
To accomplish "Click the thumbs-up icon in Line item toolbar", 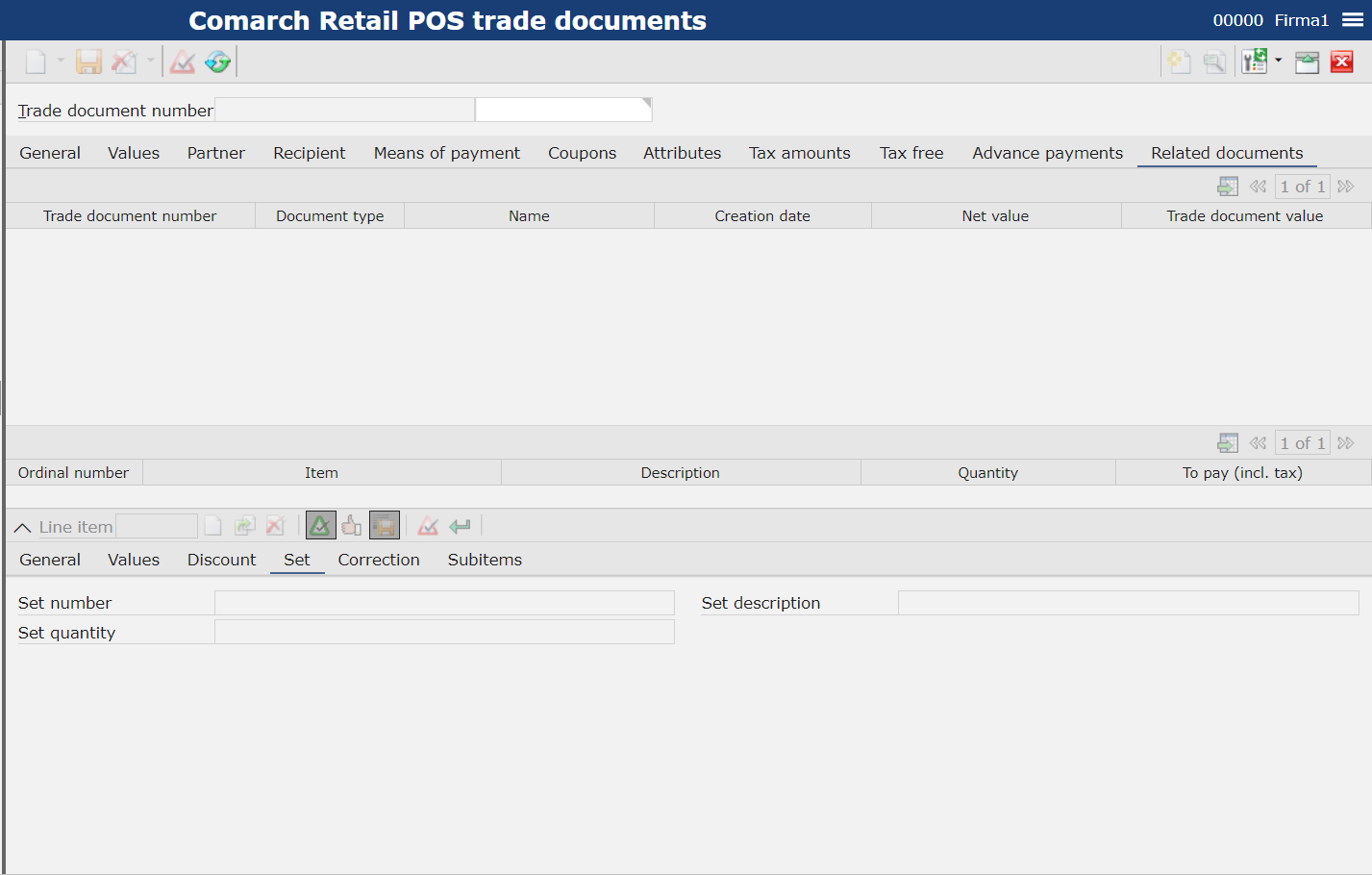I will 352,526.
